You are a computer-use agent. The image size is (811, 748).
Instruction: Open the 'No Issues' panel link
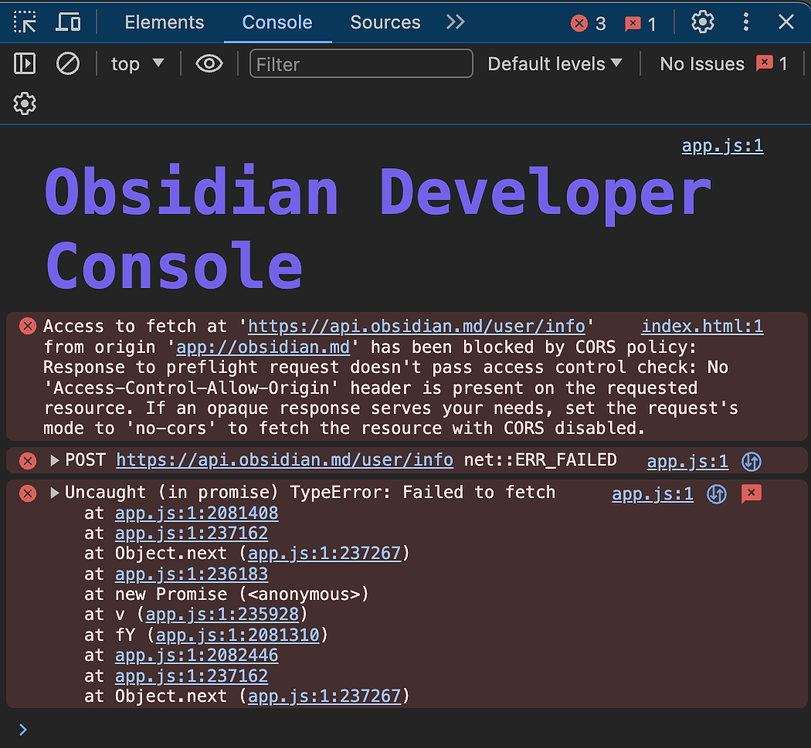[x=701, y=63]
